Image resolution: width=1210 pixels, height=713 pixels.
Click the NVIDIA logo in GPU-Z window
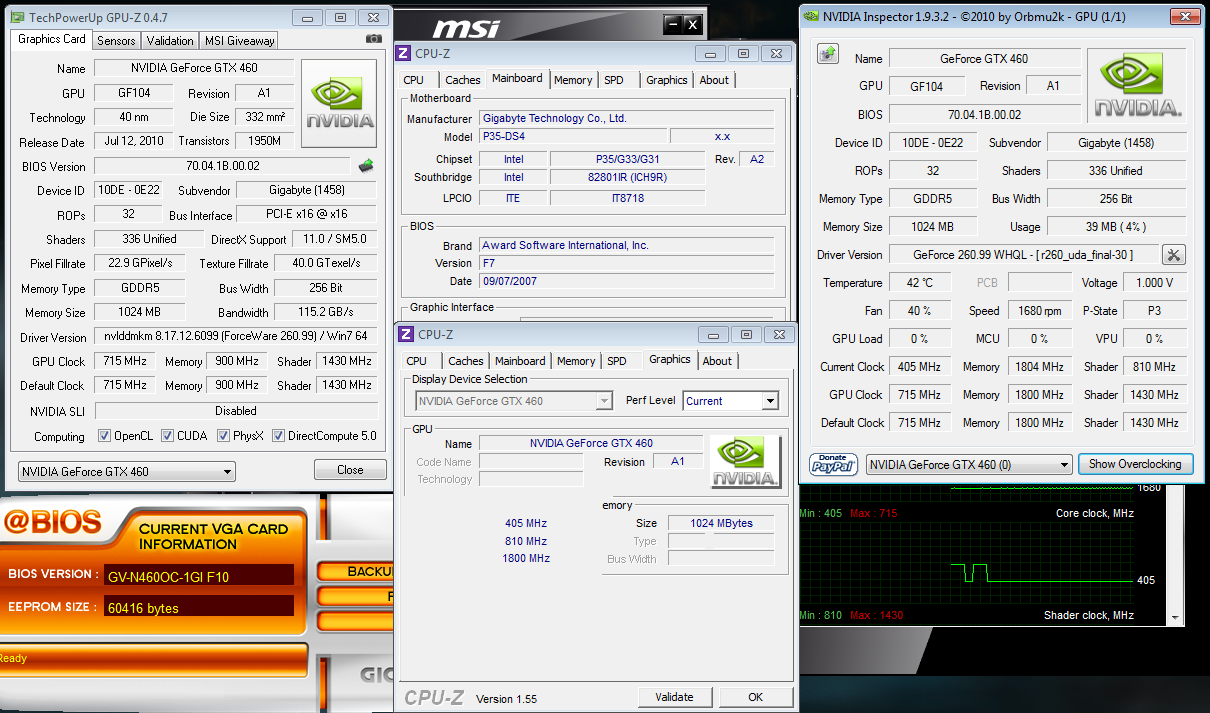click(x=340, y=104)
